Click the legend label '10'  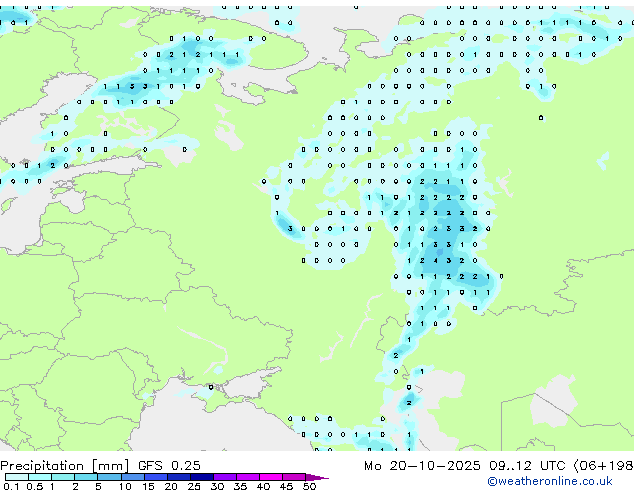point(125,486)
